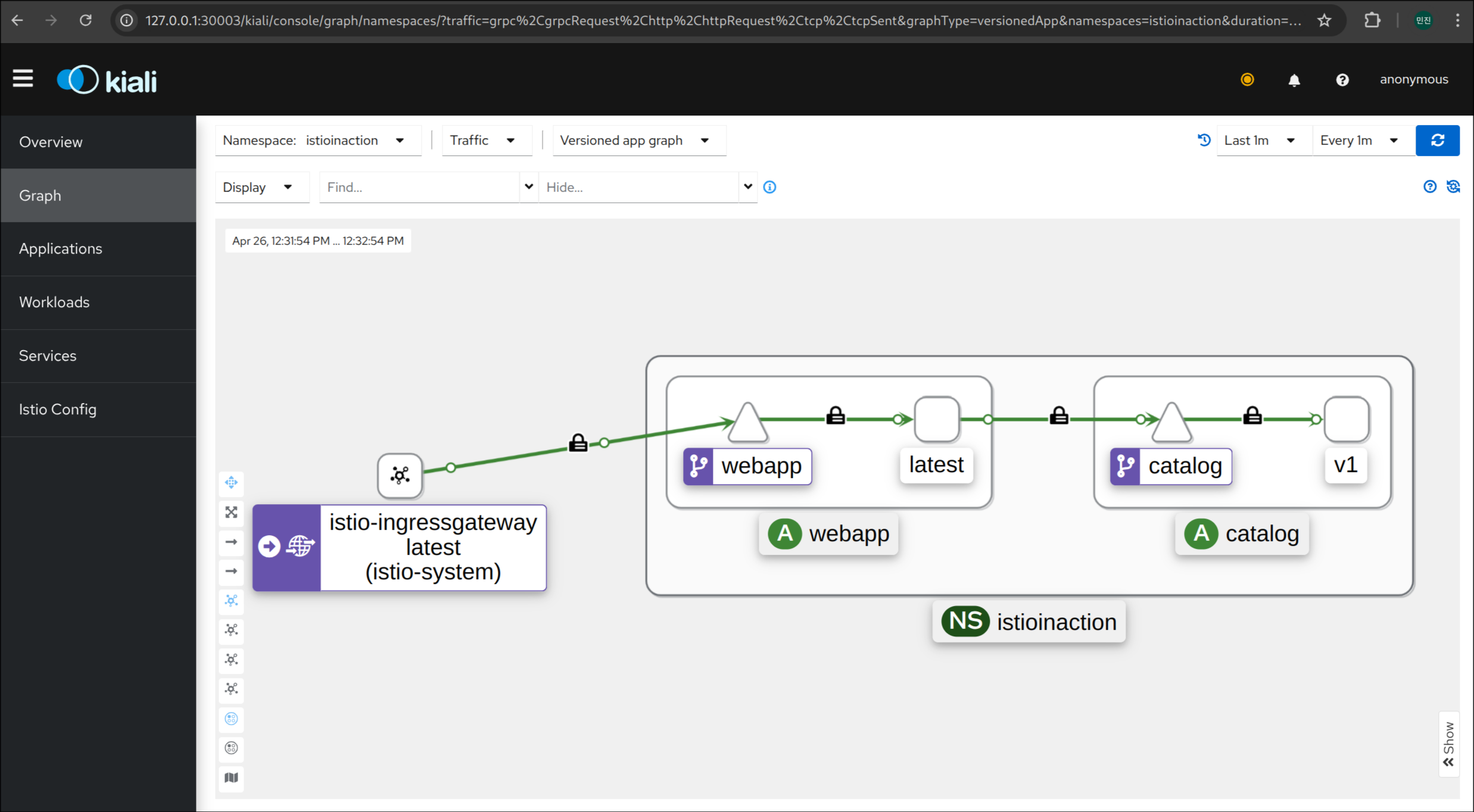This screenshot has height=812, width=1474.
Task: Go forward in the browser
Action: (x=51, y=21)
